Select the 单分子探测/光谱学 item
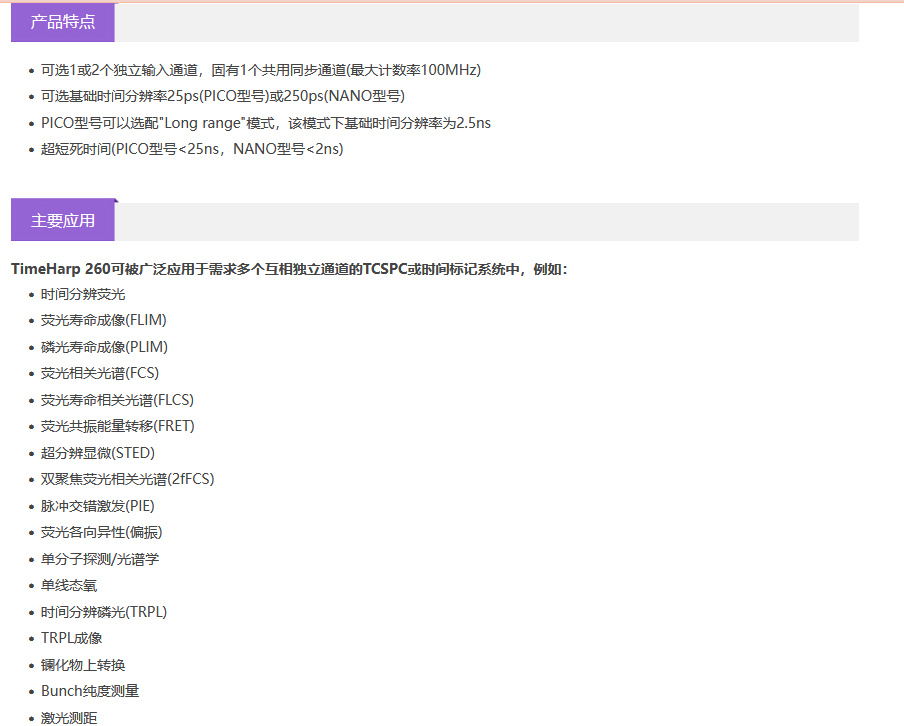The width and height of the screenshot is (904, 726). pyautogui.click(x=100, y=559)
